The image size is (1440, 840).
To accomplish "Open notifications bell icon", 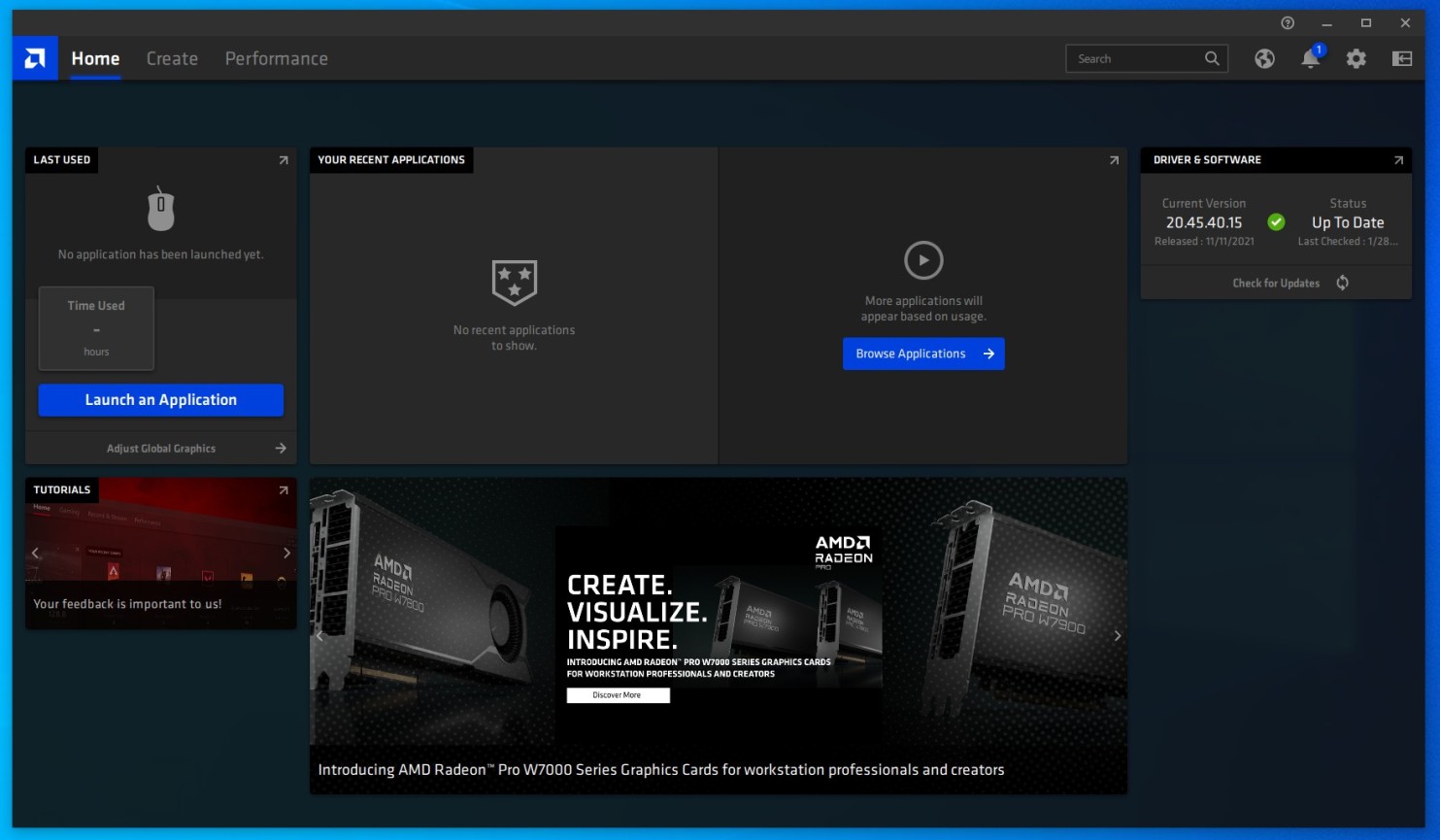I will (x=1310, y=58).
